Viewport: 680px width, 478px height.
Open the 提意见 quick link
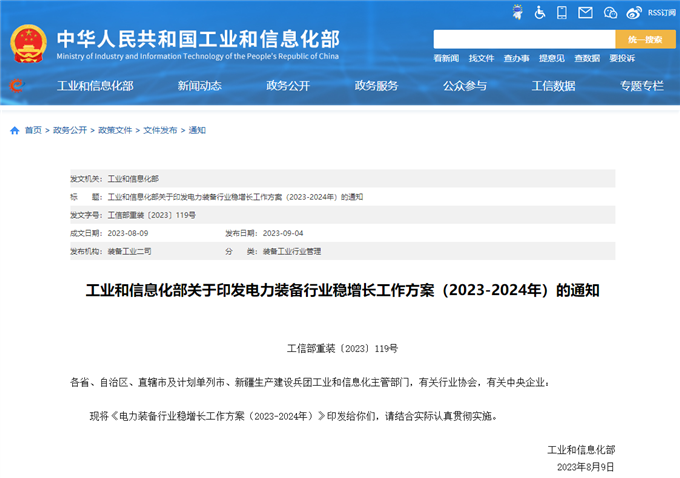(x=552, y=58)
